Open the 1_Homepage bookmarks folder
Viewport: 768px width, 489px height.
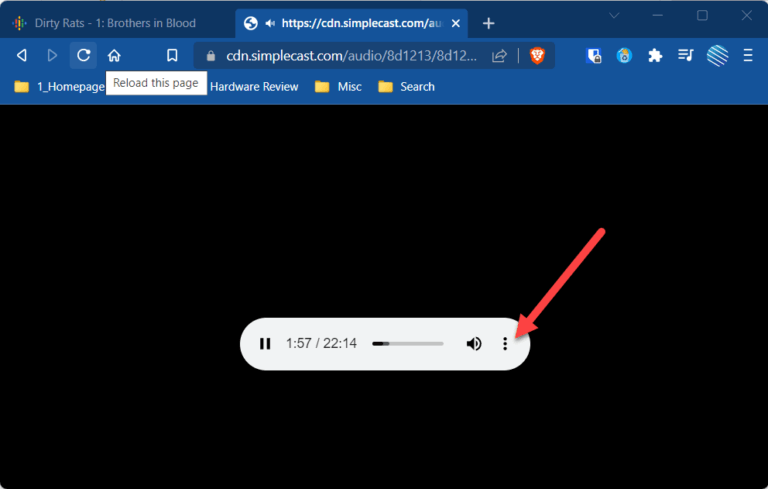(59, 87)
